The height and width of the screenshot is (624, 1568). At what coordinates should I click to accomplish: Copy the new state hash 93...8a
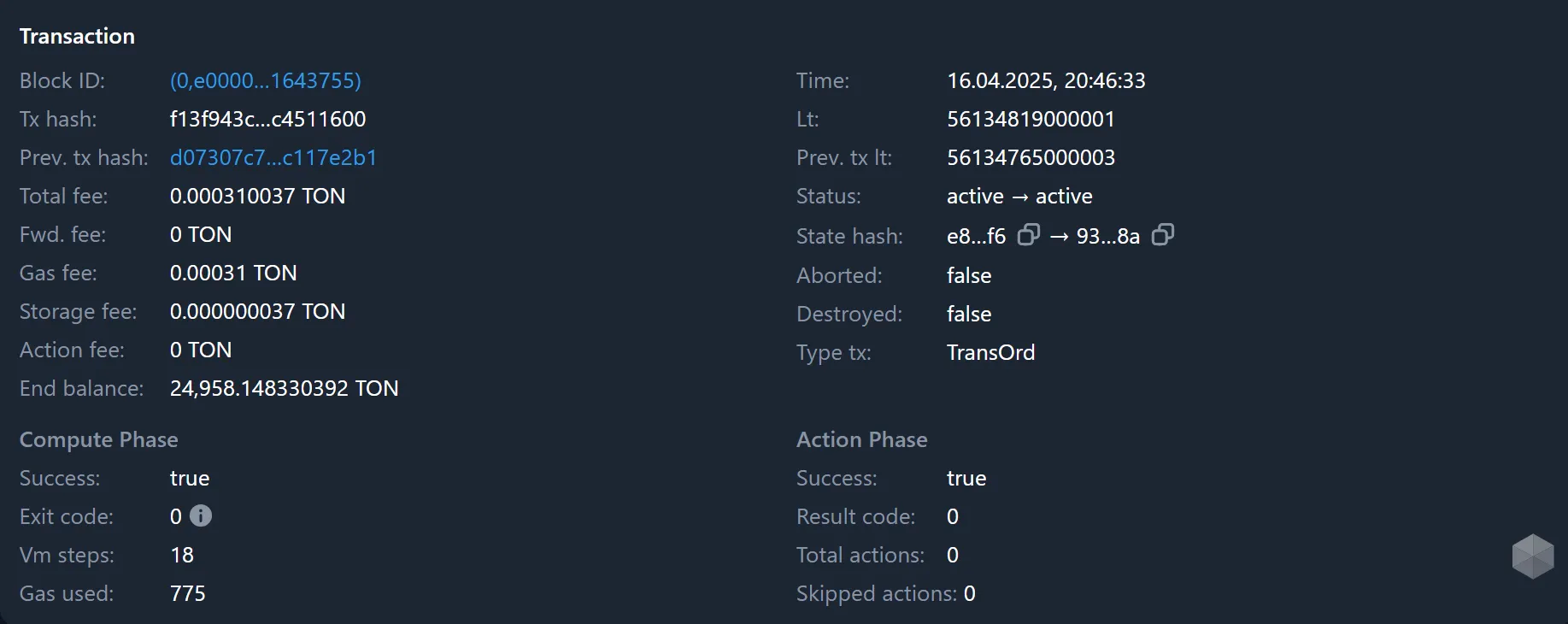(x=1162, y=235)
